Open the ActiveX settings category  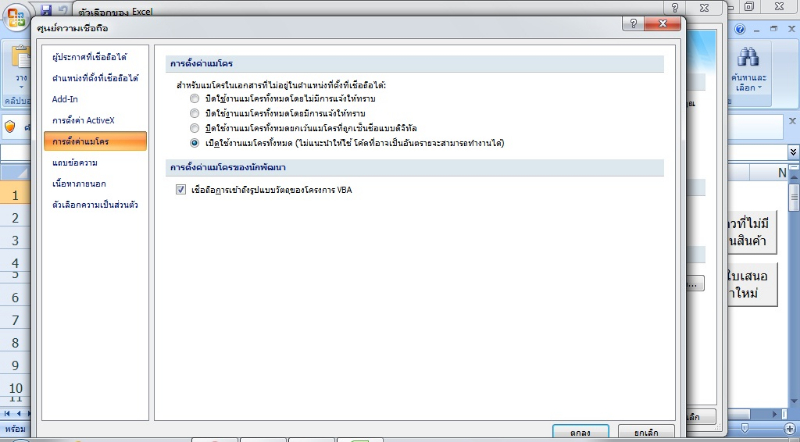[84, 120]
